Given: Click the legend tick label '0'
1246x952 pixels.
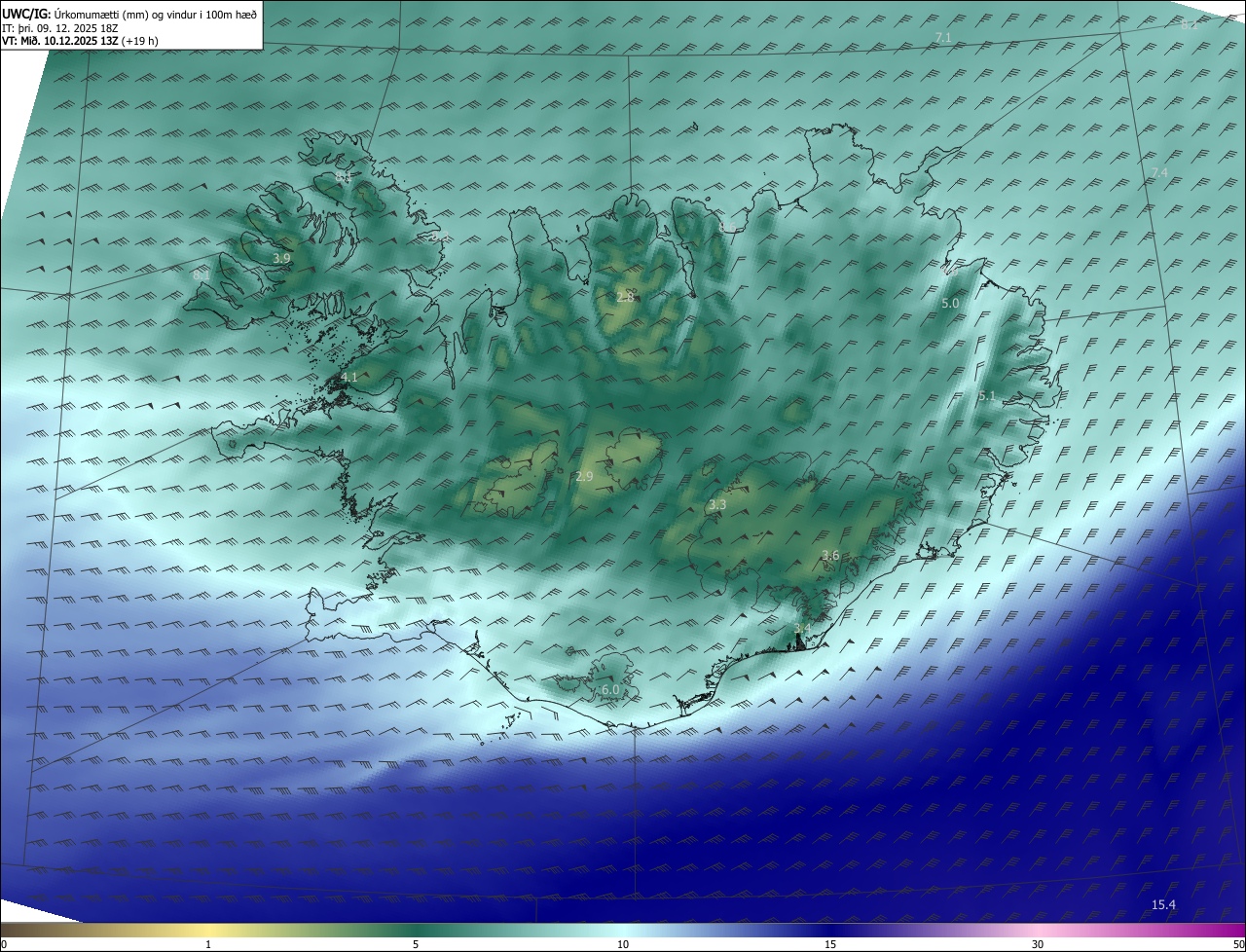Looking at the screenshot, I should [x=4, y=944].
